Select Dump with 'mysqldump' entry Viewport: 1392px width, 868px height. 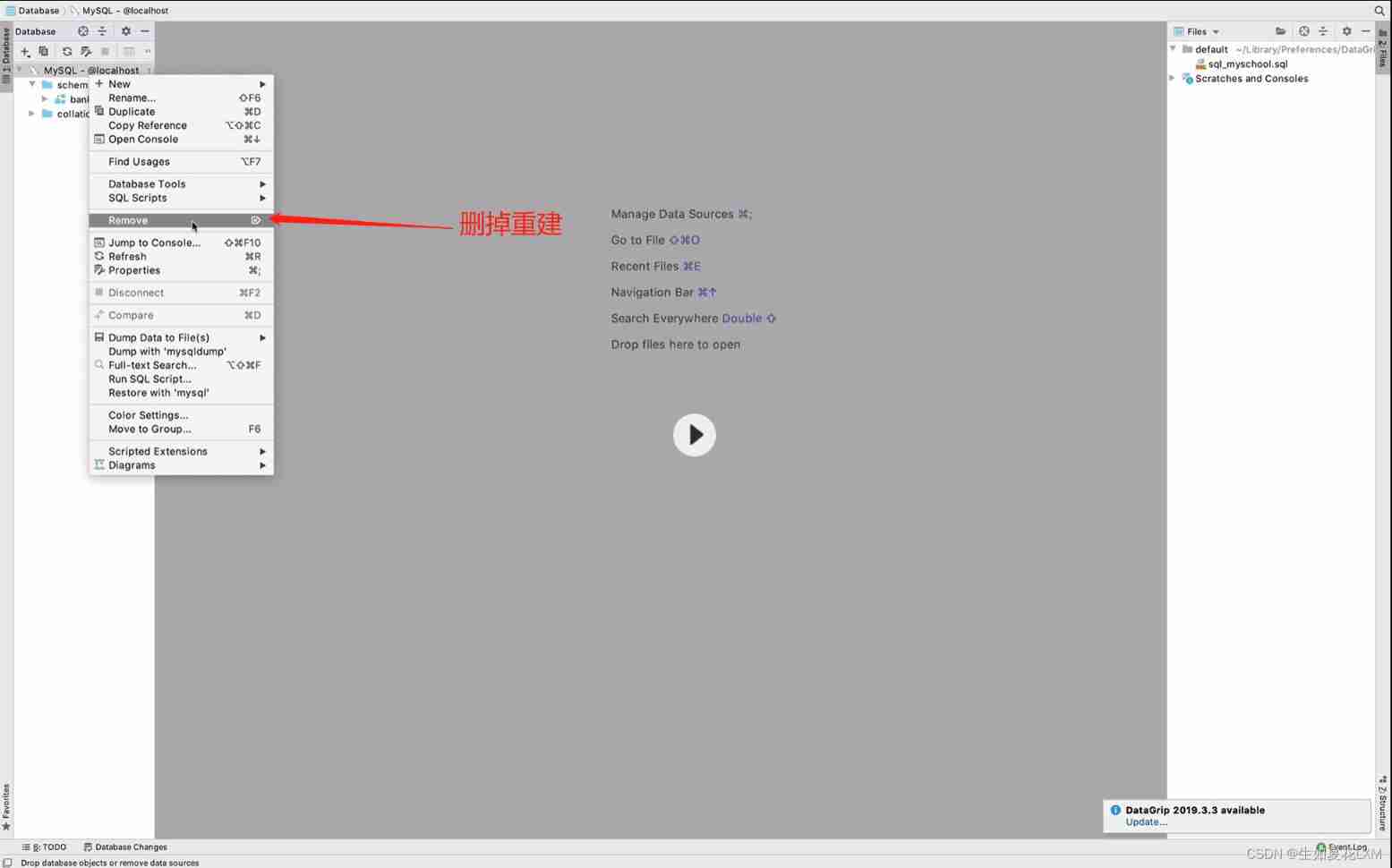(x=181, y=352)
